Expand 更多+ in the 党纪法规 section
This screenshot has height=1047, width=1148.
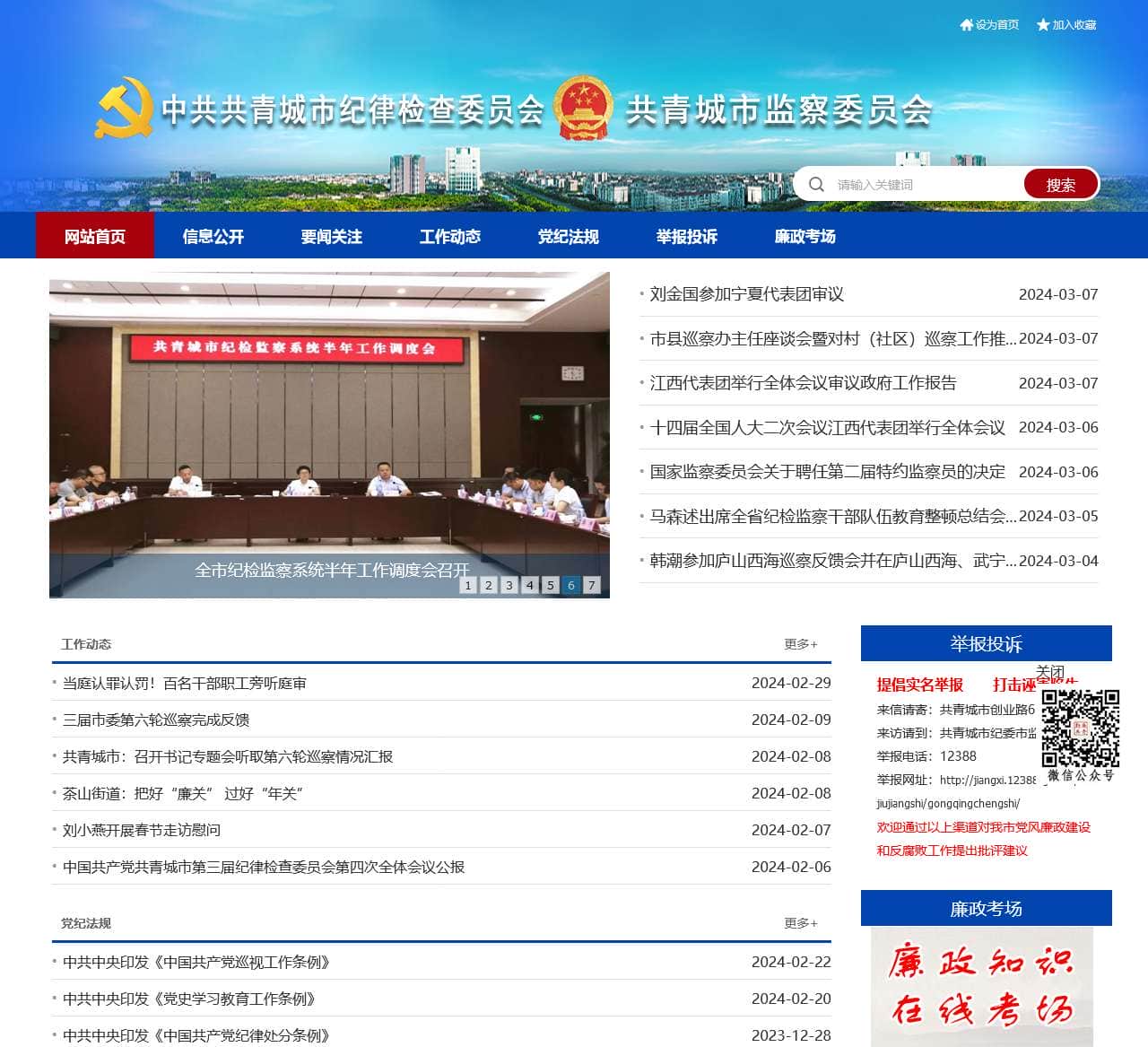(801, 923)
